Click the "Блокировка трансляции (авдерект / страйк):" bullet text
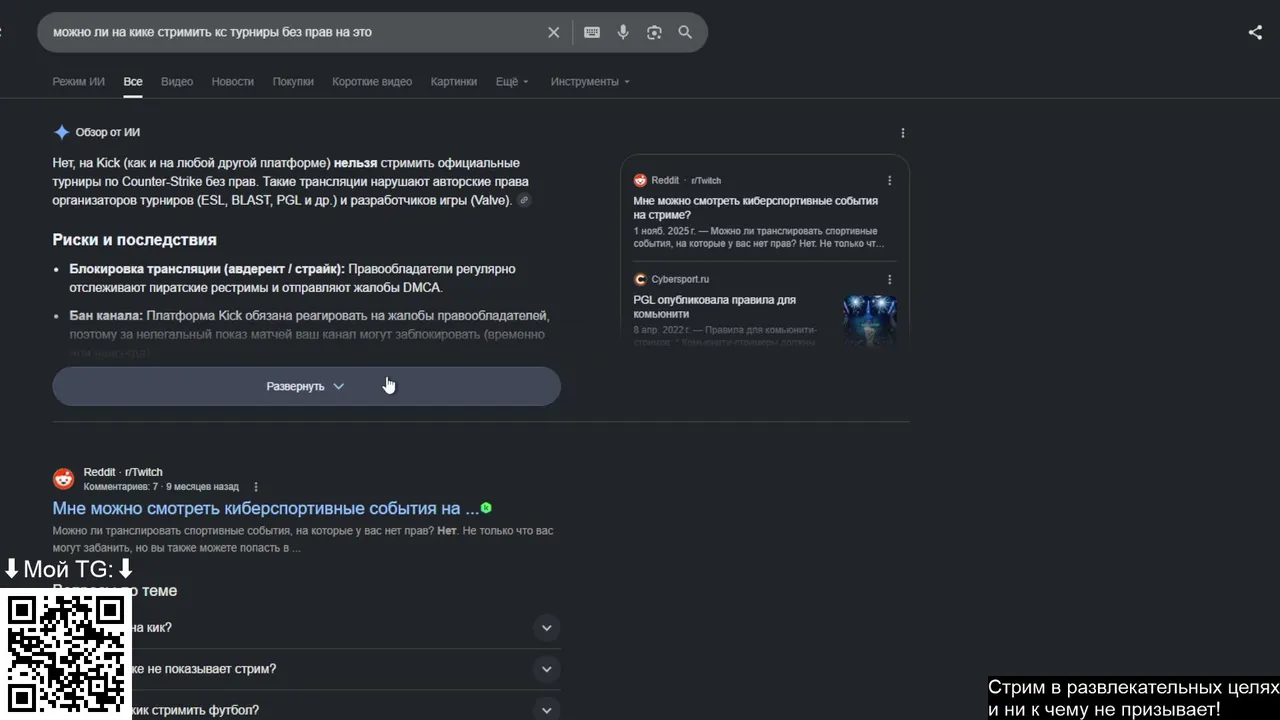Viewport: 1280px width, 720px height. pos(207,269)
